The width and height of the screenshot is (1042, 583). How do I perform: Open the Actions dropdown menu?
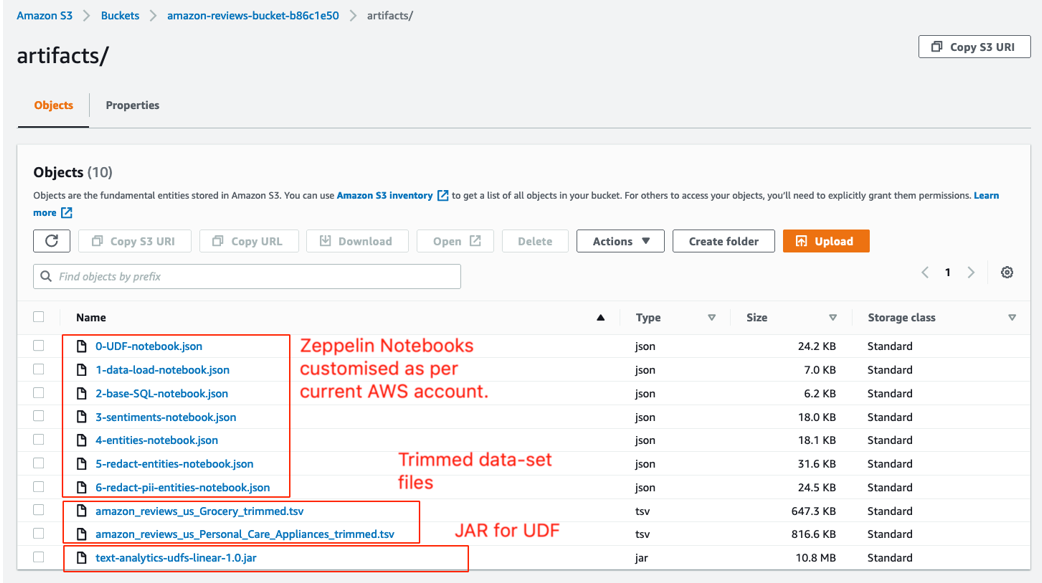pos(620,241)
